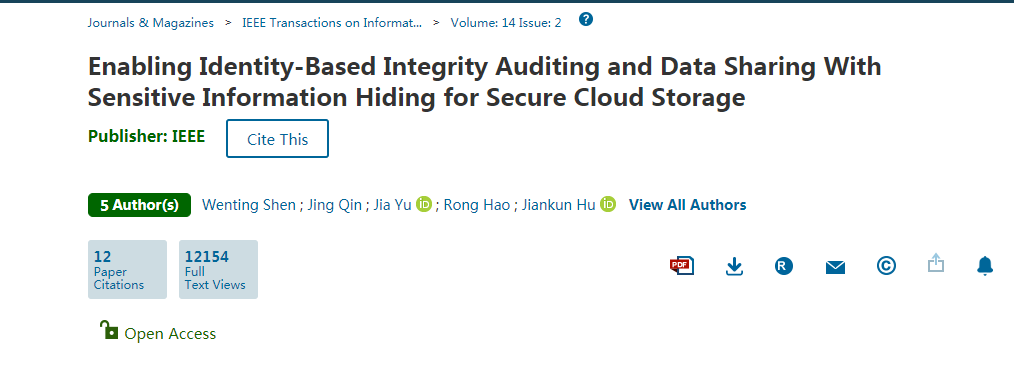Click the copyright permissions icon
Viewport: 1014px width, 376px height.
click(886, 265)
